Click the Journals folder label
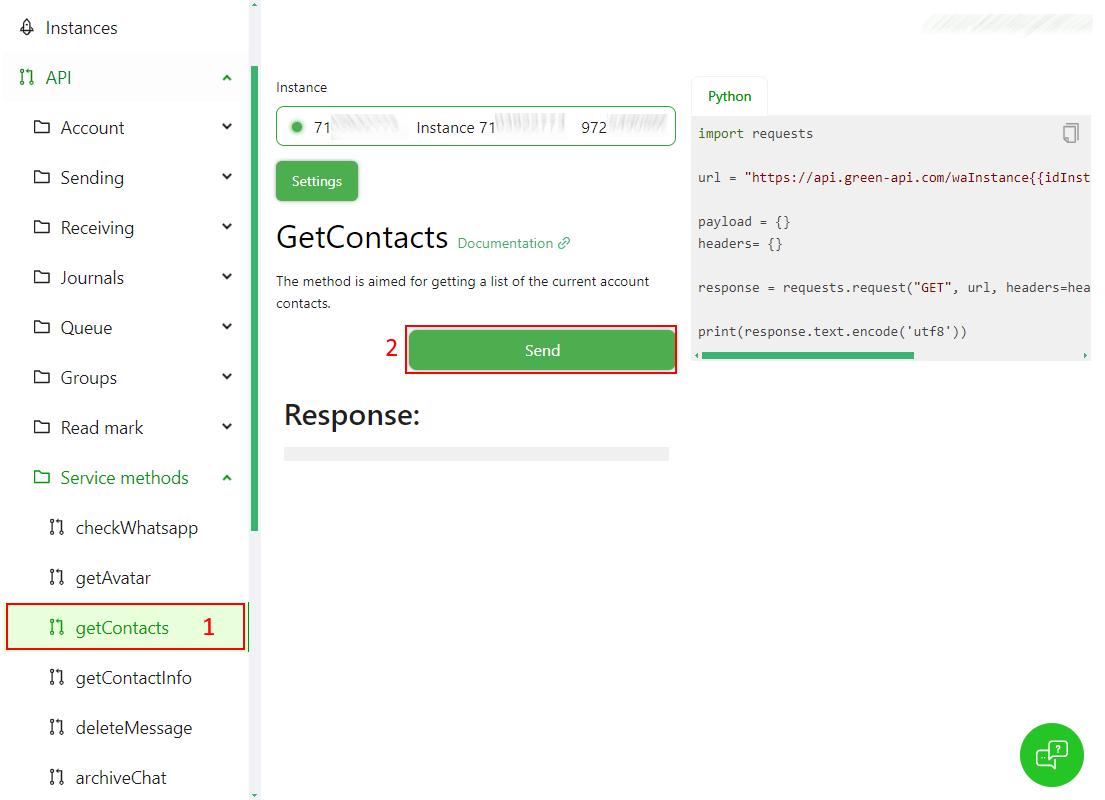1105x800 pixels. pyautogui.click(x=92, y=278)
